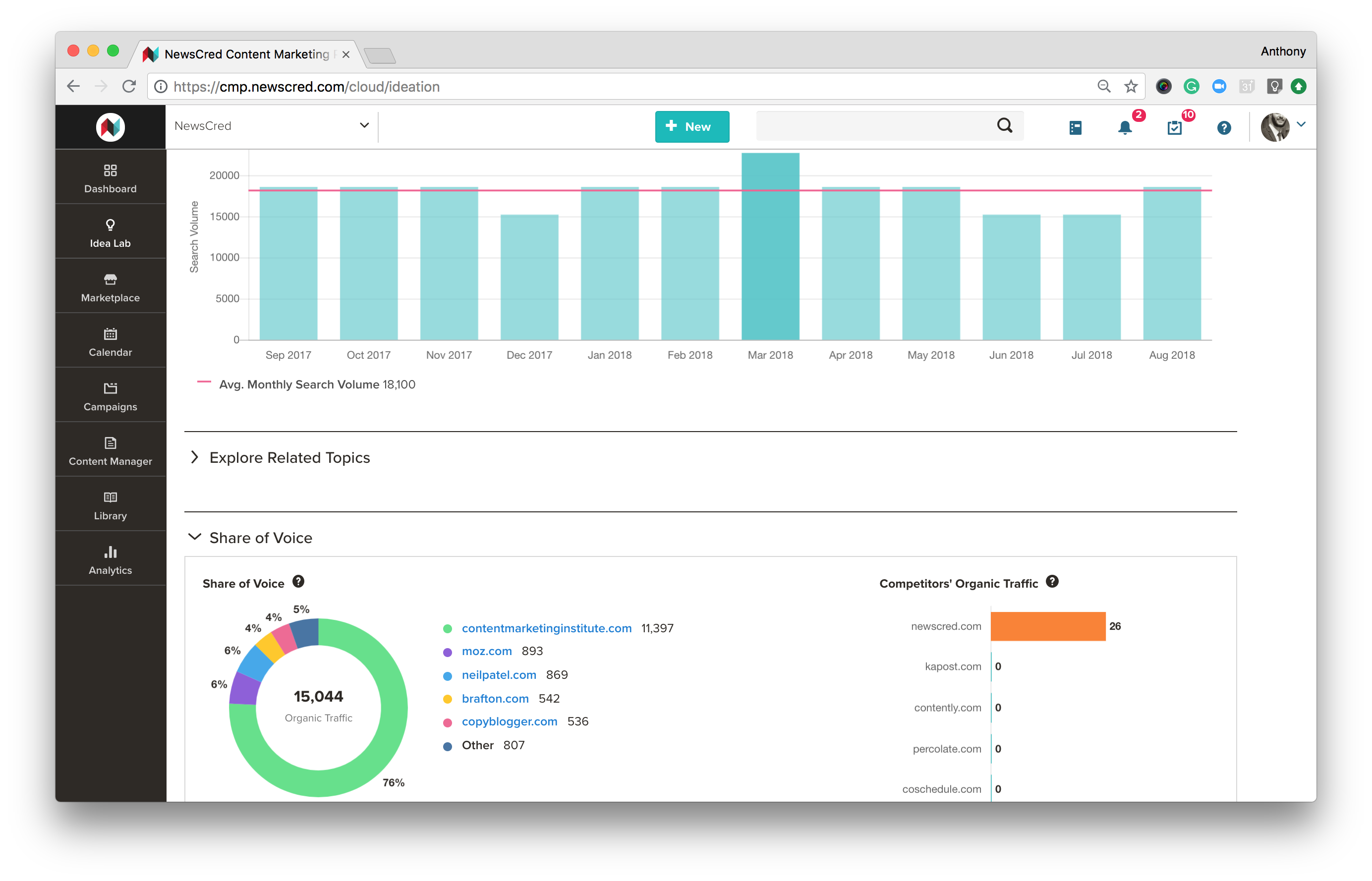Open the Library sidebar item

pyautogui.click(x=111, y=506)
